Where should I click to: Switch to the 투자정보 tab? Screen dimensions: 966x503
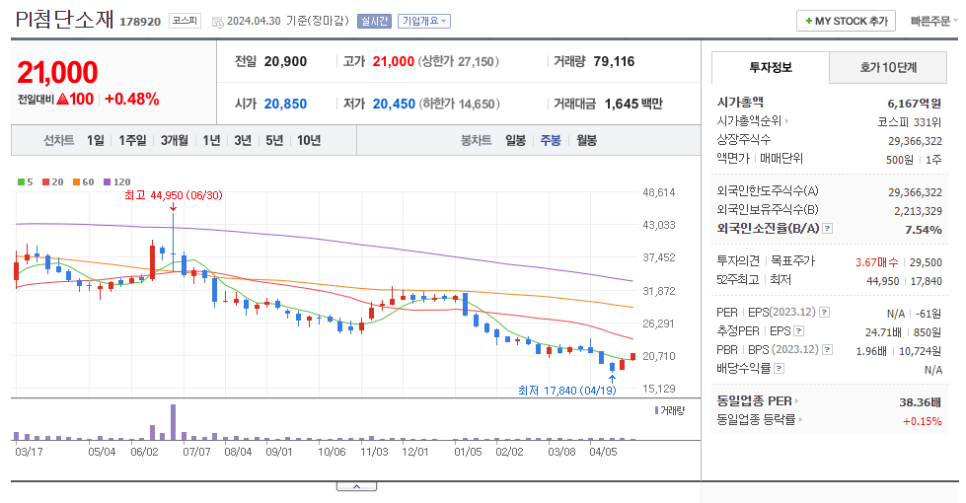tap(770, 68)
